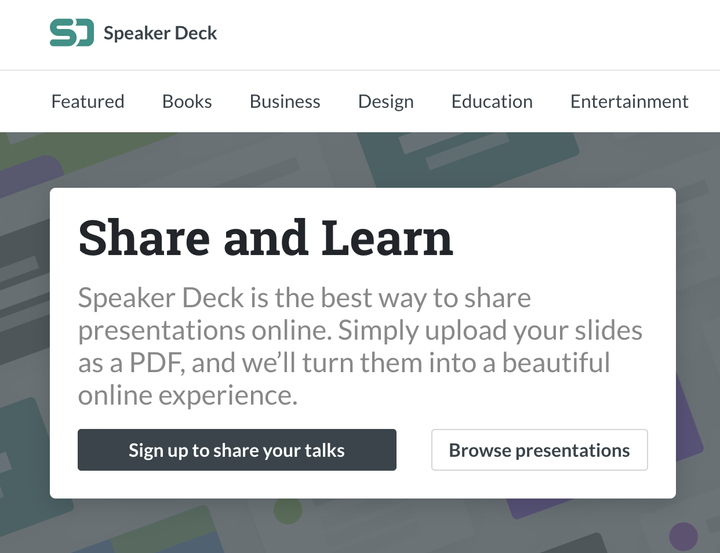Open the Featured category

click(x=88, y=101)
